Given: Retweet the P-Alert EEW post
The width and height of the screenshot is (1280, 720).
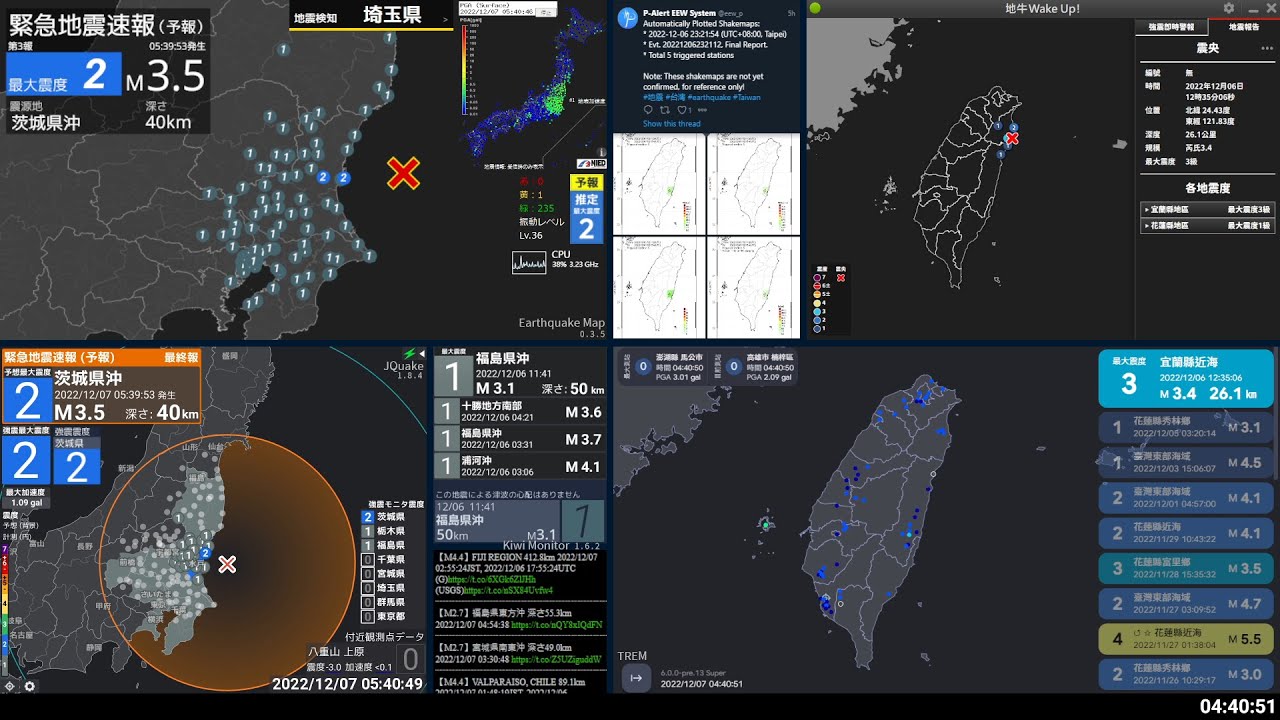Looking at the screenshot, I should point(665,110).
